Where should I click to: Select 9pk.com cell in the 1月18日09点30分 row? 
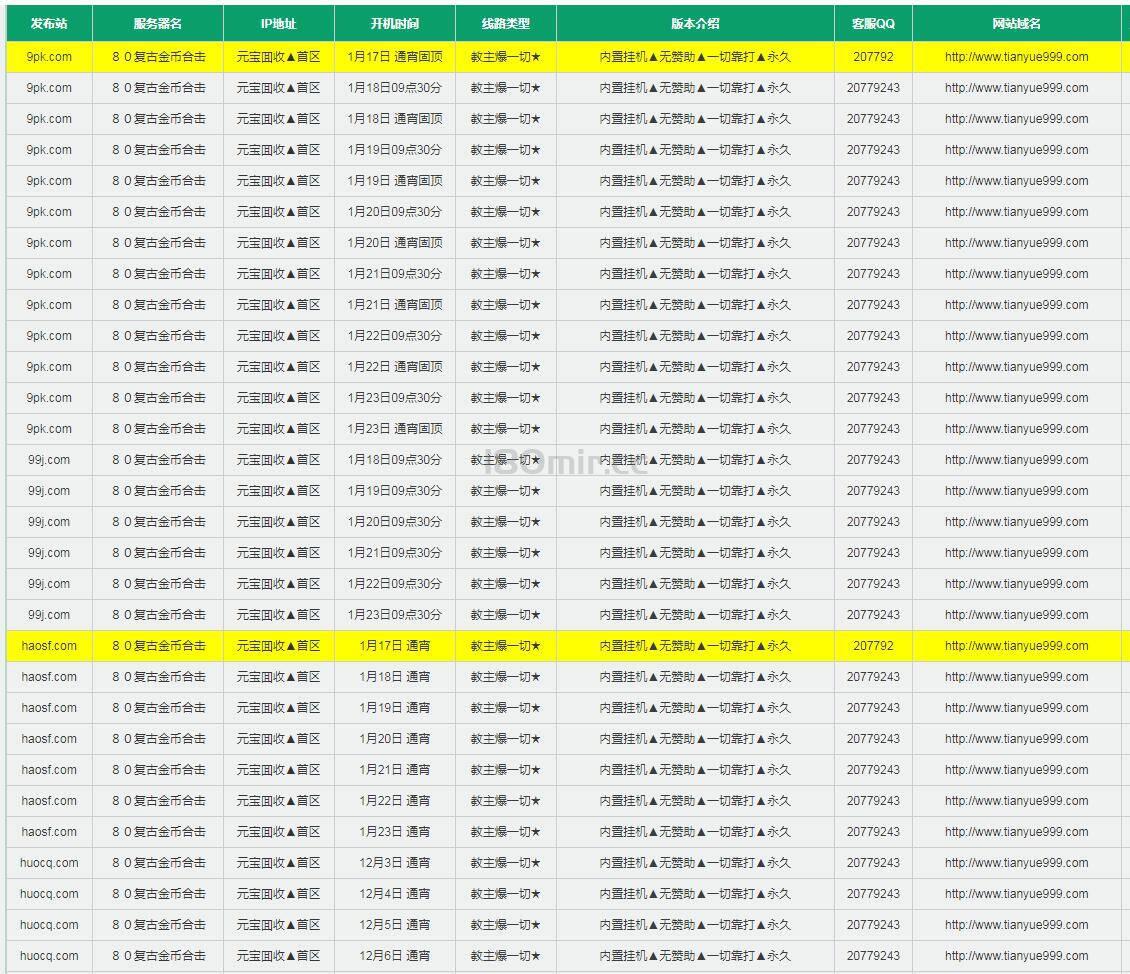point(49,88)
